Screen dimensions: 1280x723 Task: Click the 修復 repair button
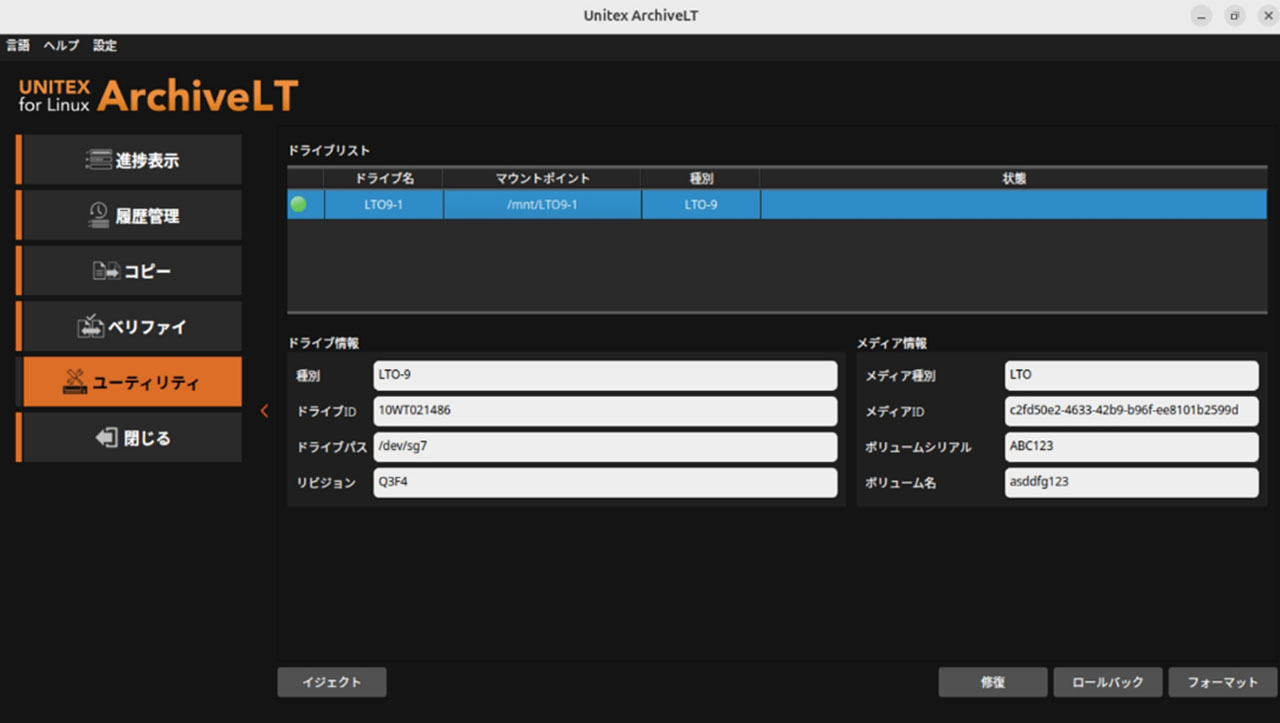click(x=993, y=682)
